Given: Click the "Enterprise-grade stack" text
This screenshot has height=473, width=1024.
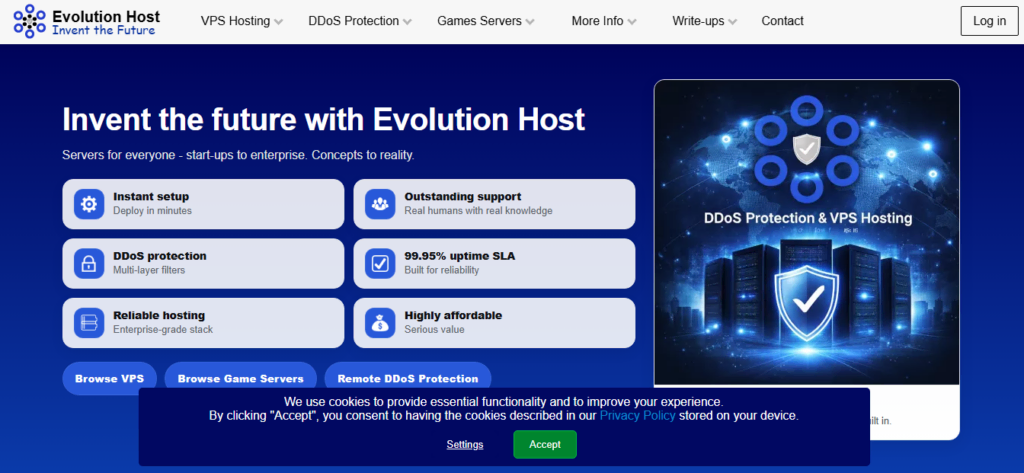Looking at the screenshot, I should pos(163,330).
